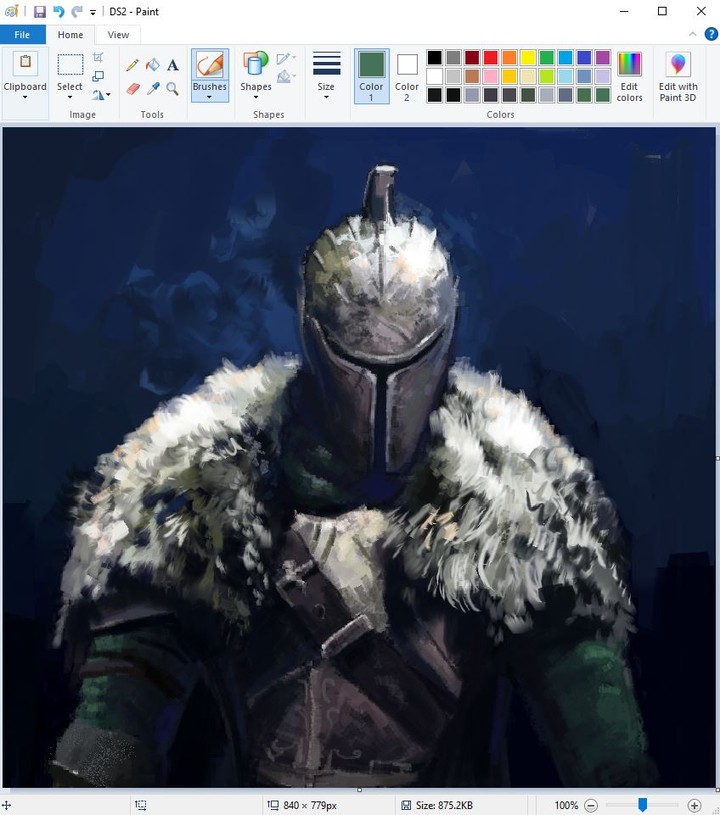Collapse the ribbon with the chevron
Image resolution: width=720 pixels, height=815 pixels.
[692, 34]
